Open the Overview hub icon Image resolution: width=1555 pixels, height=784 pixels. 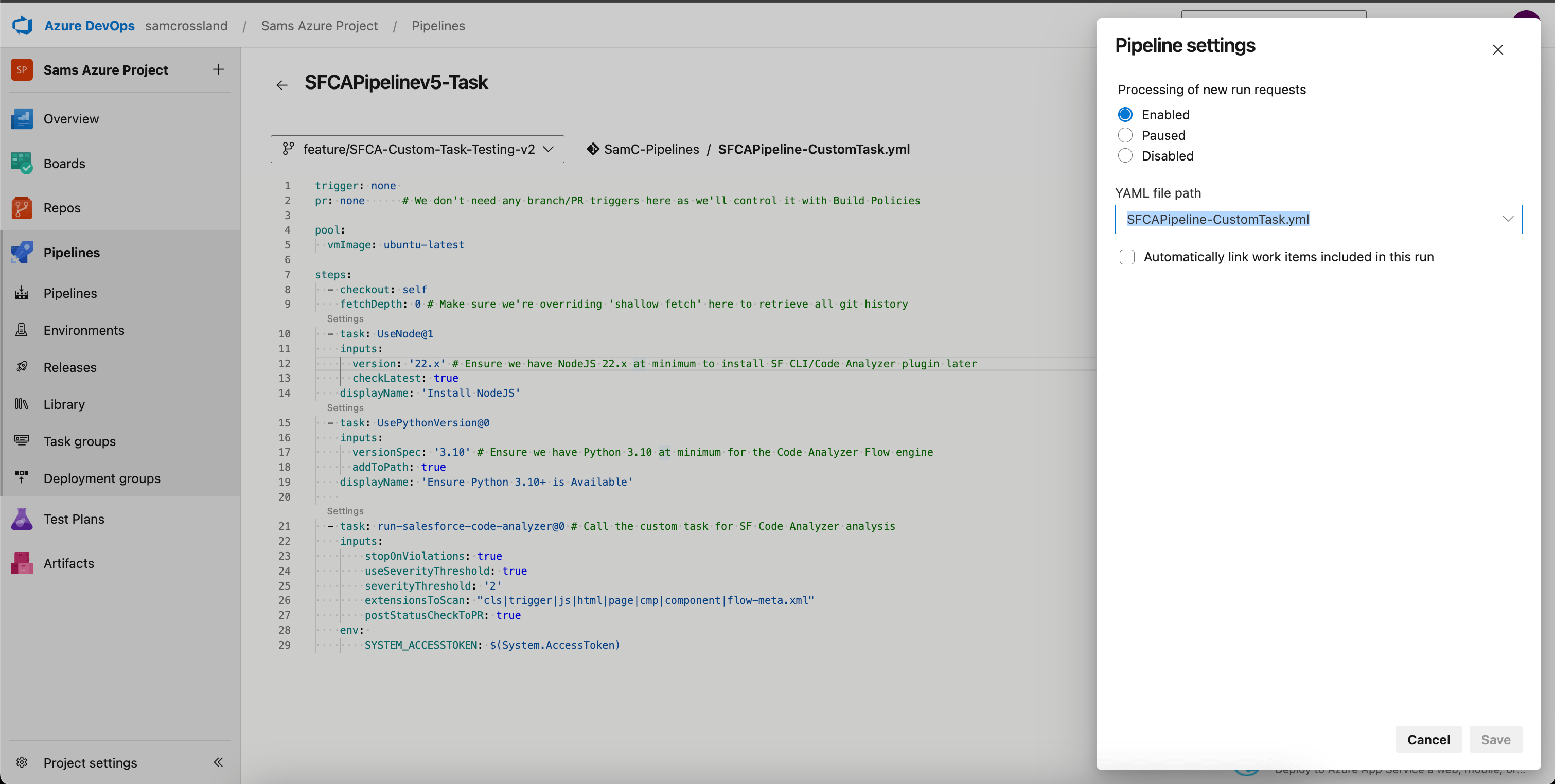[x=22, y=119]
